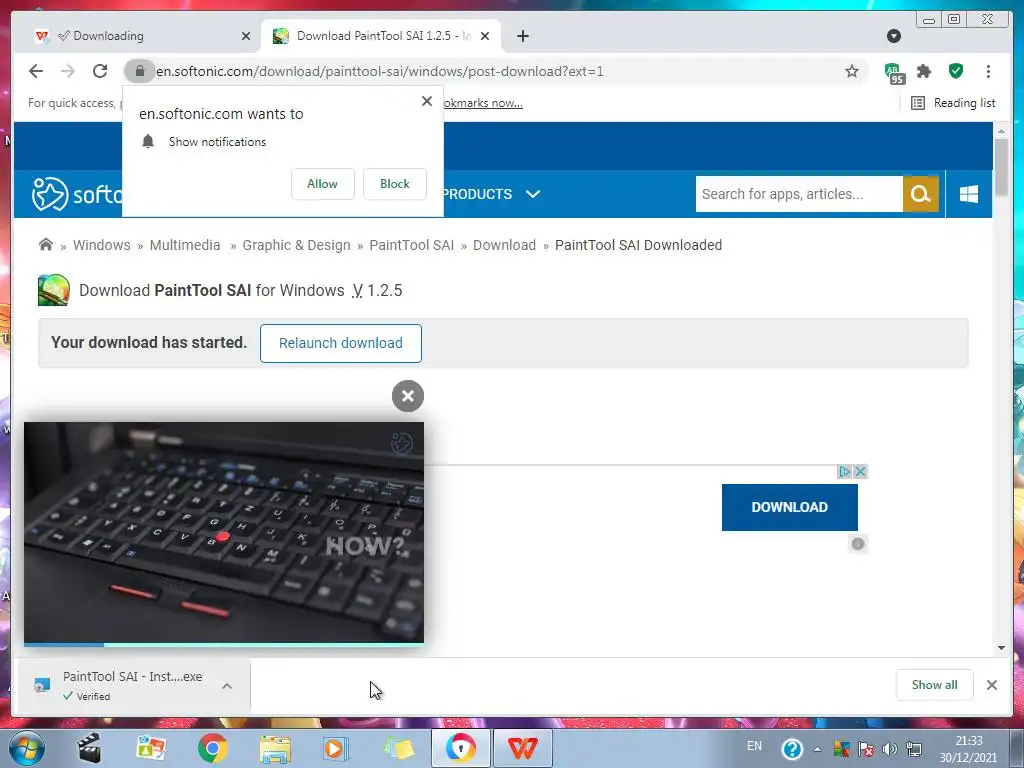
Task: Open the Windows Start menu
Action: (x=27, y=748)
